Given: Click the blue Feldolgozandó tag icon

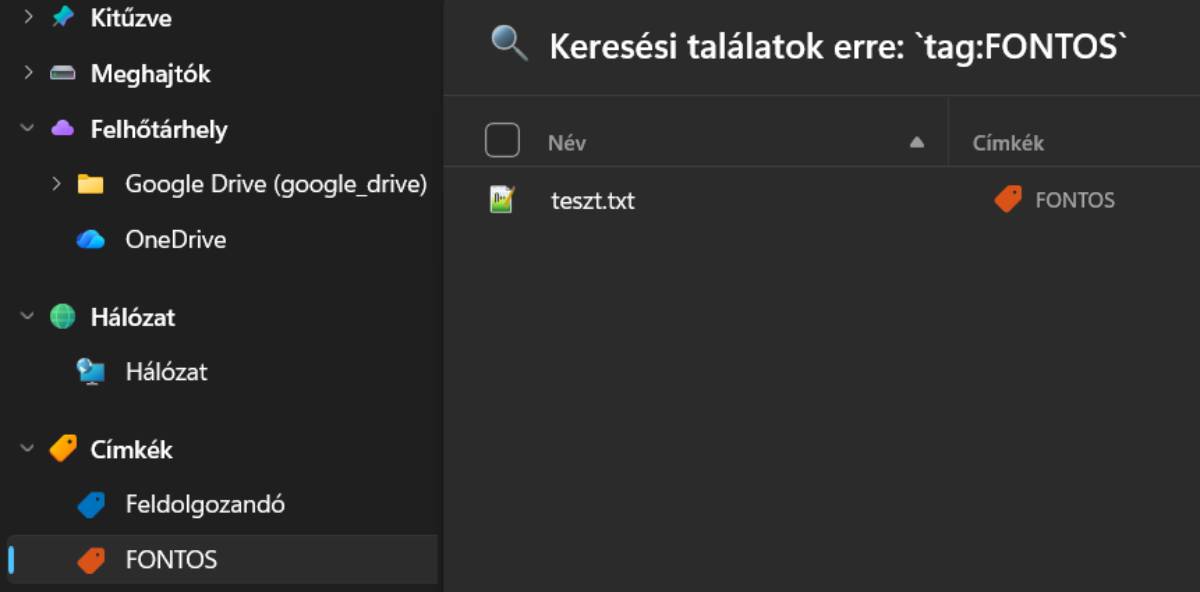Looking at the screenshot, I should (91, 505).
